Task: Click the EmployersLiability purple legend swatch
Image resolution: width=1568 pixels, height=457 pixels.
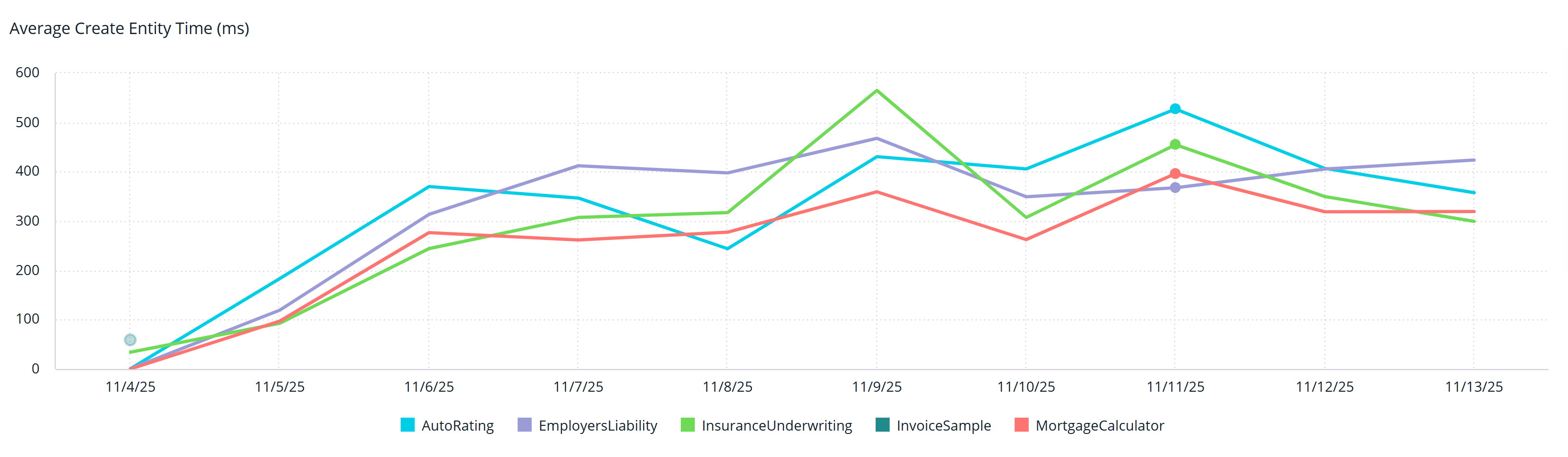Action: click(x=524, y=425)
